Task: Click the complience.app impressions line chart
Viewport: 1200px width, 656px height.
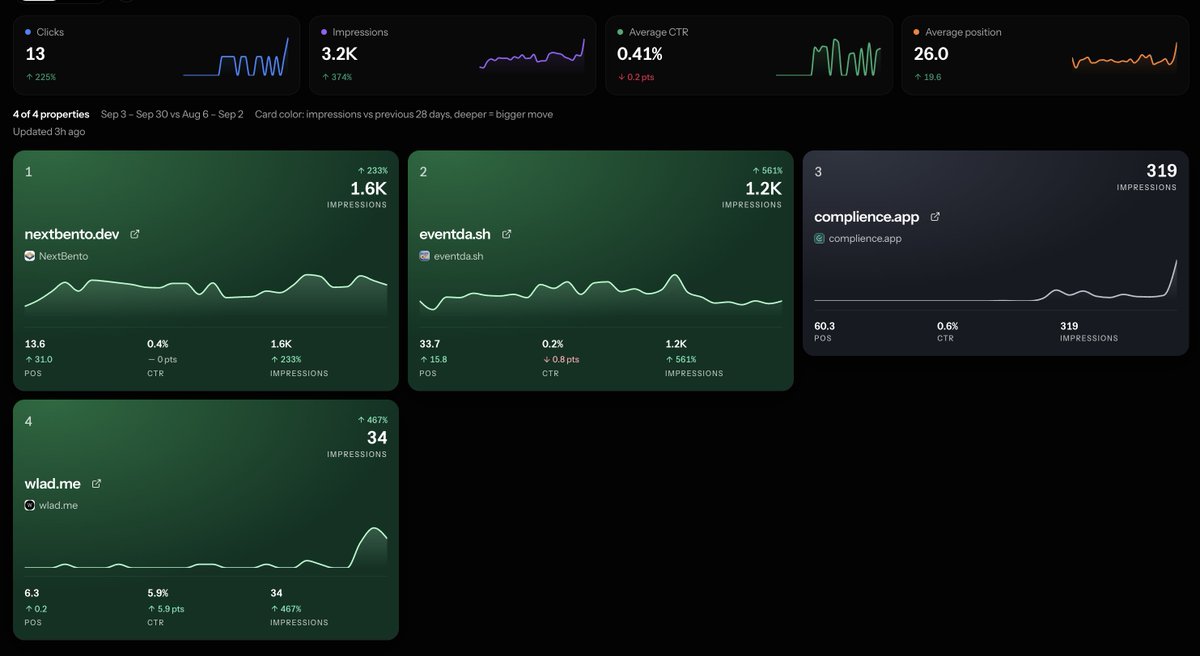Action: point(996,280)
